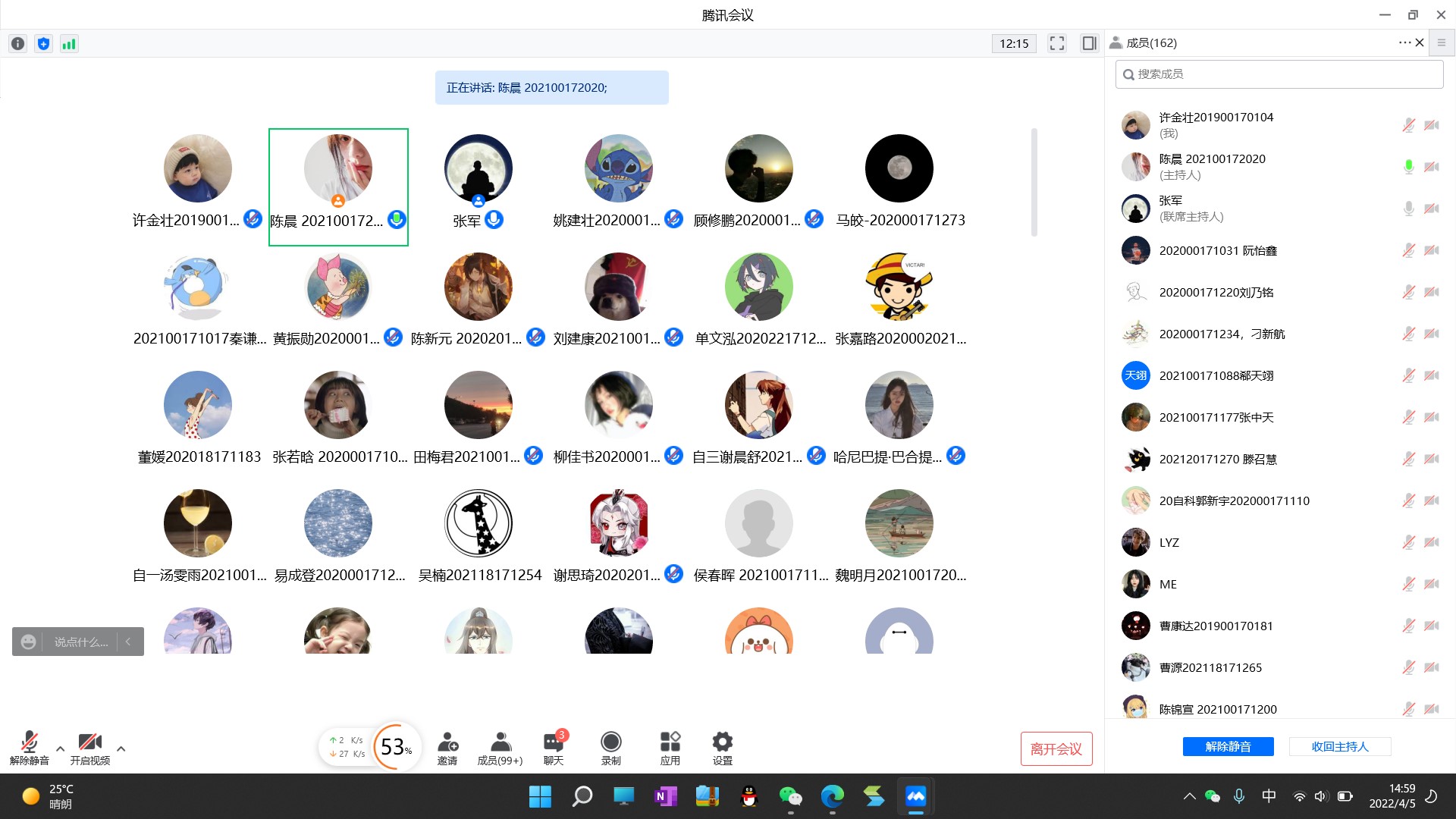This screenshot has width=1456, height=819.
Task: Click the 搜索成员 search field
Action: click(1279, 74)
